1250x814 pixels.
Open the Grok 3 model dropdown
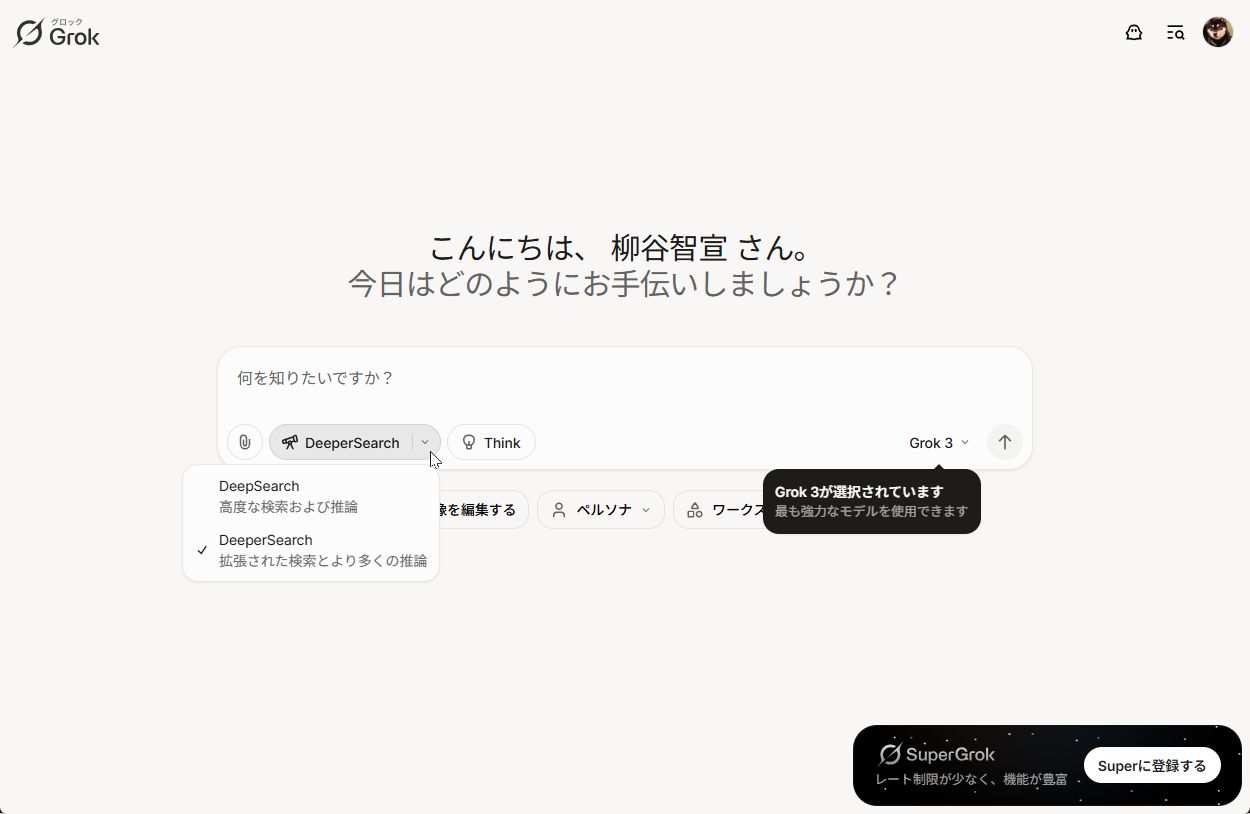tap(937, 442)
